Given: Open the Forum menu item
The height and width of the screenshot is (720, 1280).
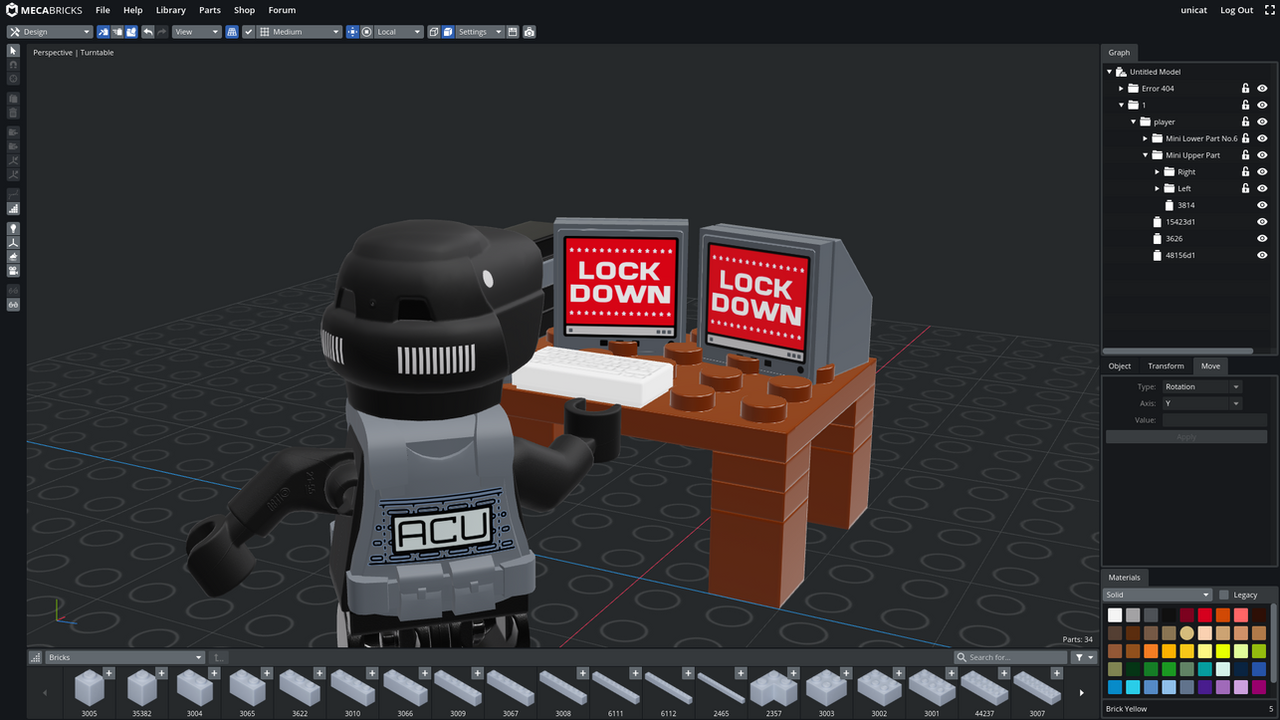Looking at the screenshot, I should coord(282,10).
